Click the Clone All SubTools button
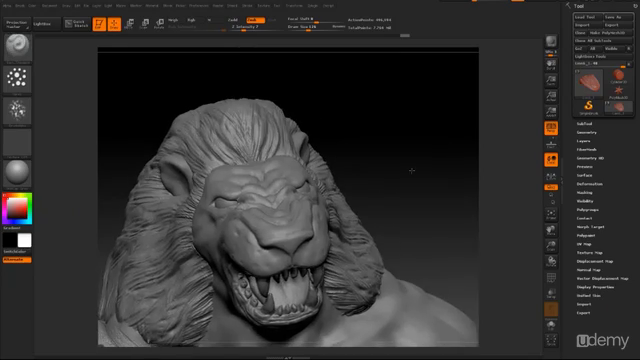This screenshot has height=360, width=640. click(603, 40)
